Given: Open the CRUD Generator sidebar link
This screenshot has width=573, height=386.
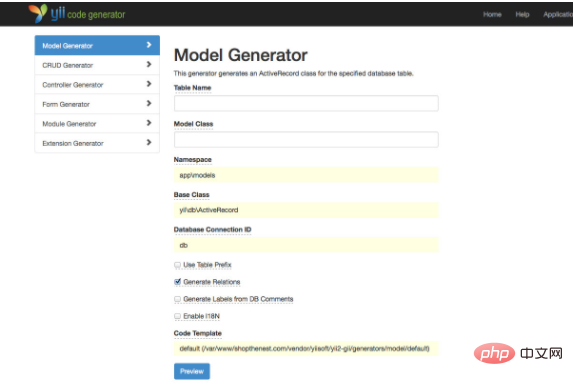Looking at the screenshot, I should pyautogui.click(x=97, y=65).
